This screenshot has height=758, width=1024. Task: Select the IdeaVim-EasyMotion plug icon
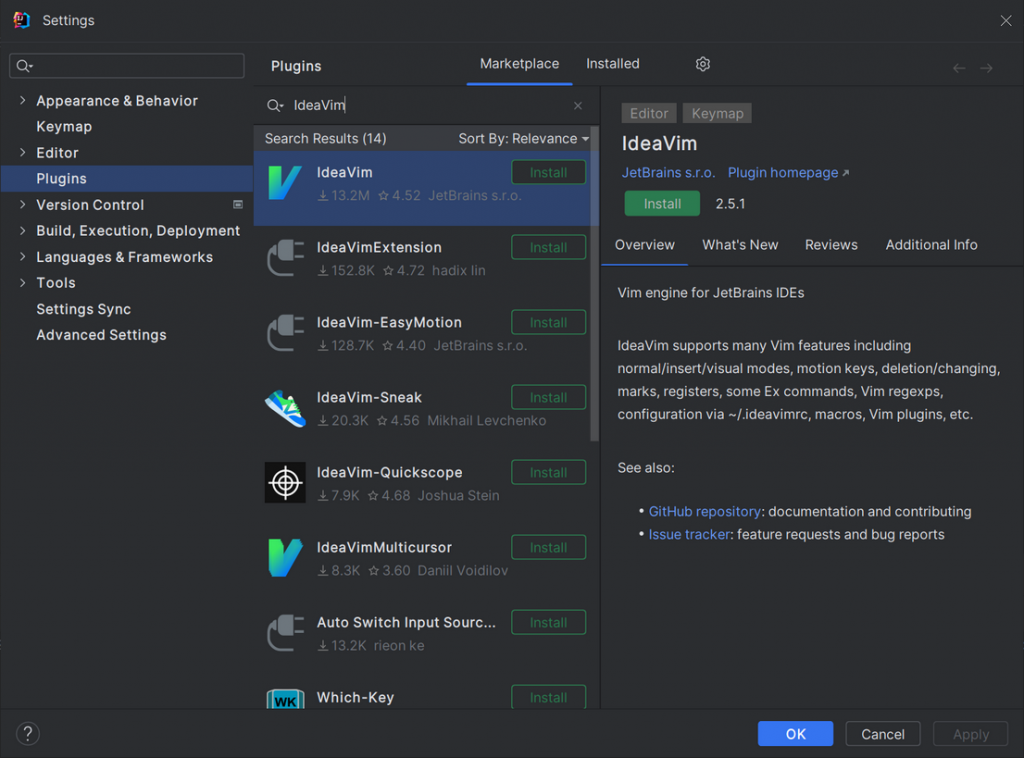pos(285,333)
